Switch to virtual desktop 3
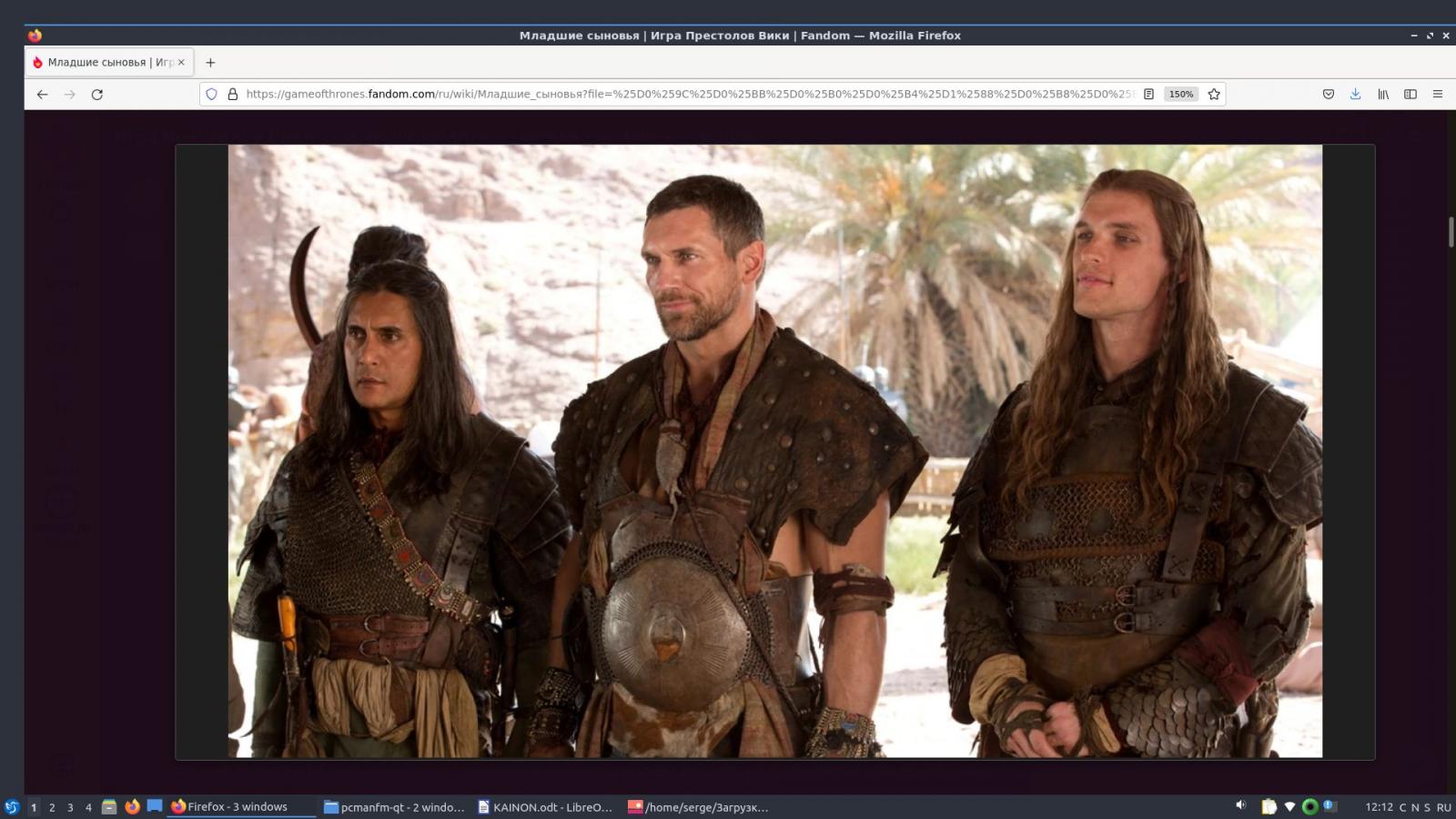 point(70,807)
